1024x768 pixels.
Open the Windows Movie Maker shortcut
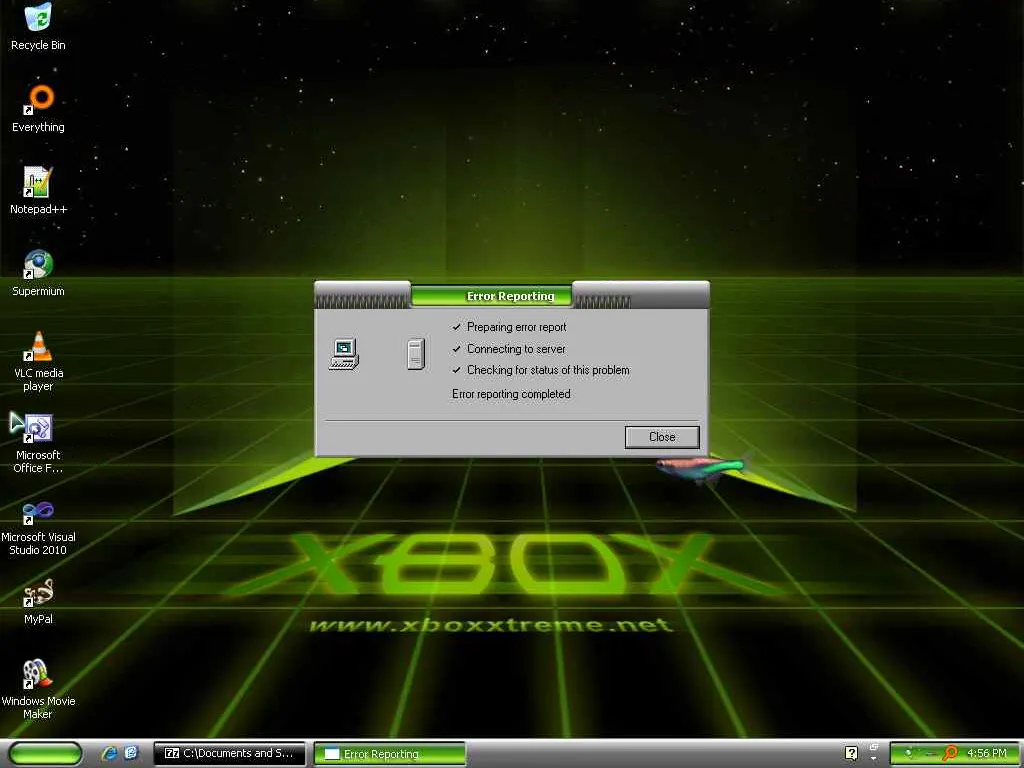(38, 689)
